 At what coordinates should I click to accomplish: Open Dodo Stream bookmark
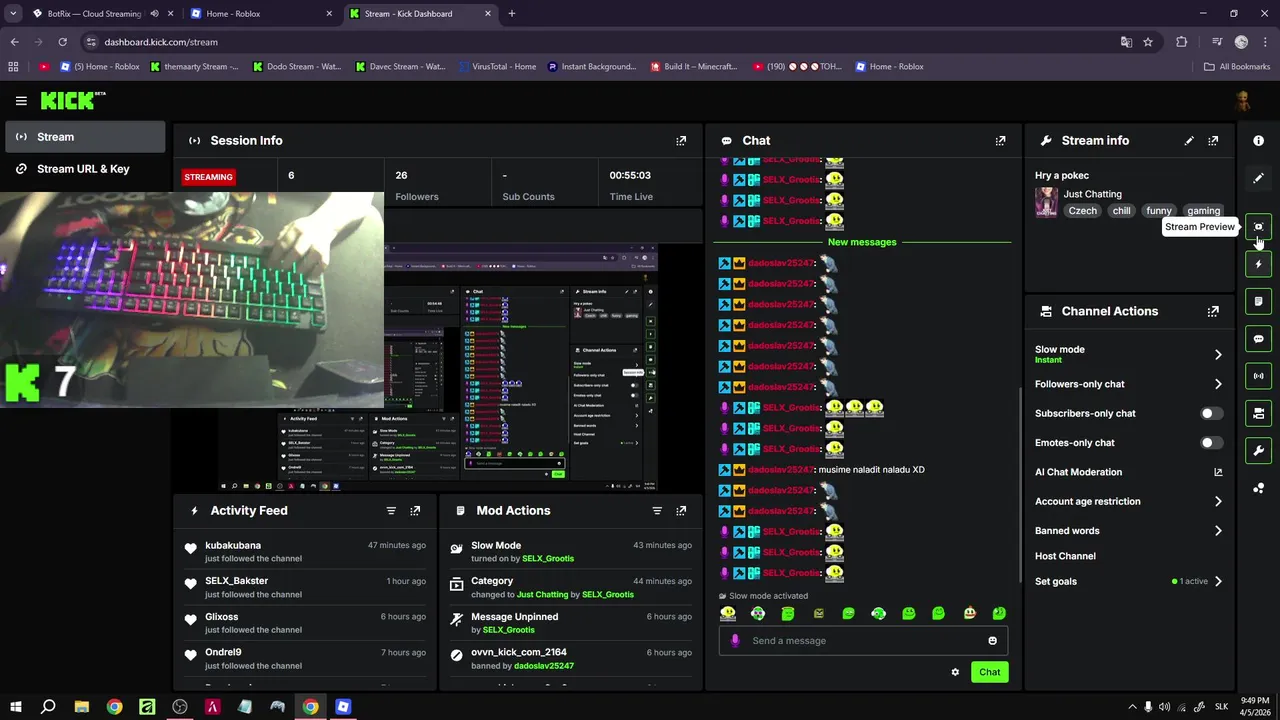297,67
